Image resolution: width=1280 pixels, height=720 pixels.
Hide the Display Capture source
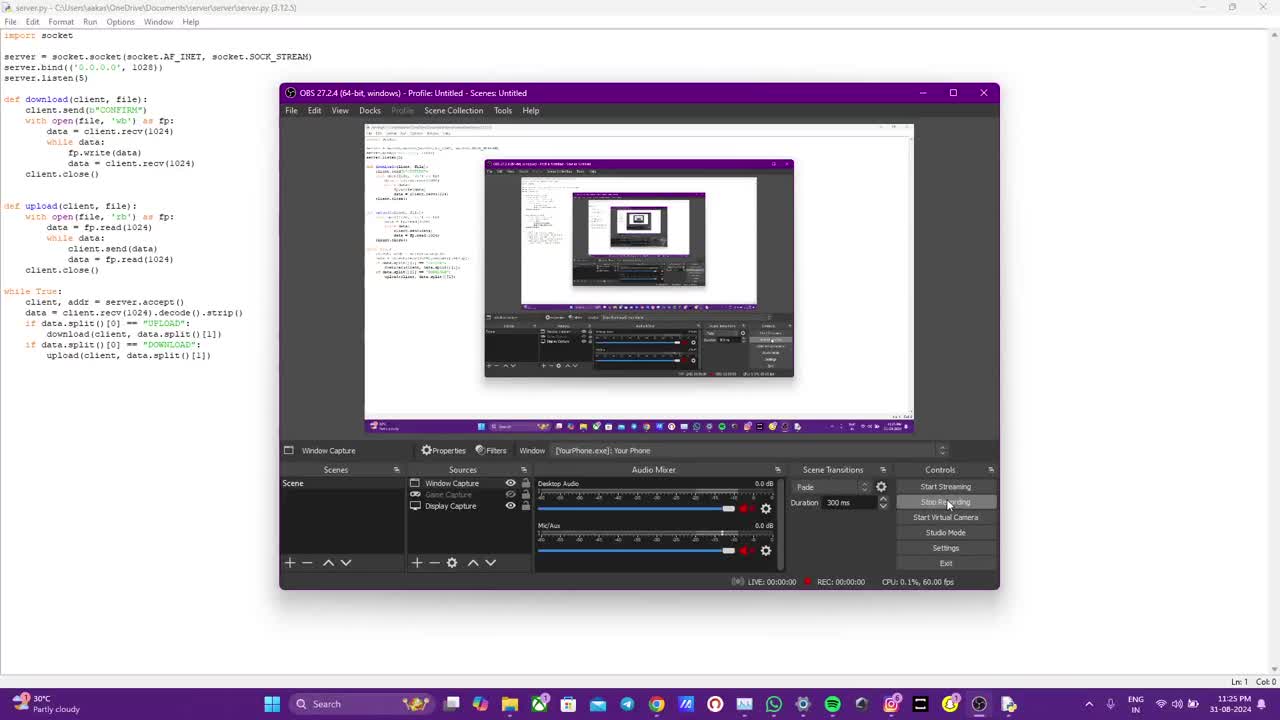click(510, 506)
